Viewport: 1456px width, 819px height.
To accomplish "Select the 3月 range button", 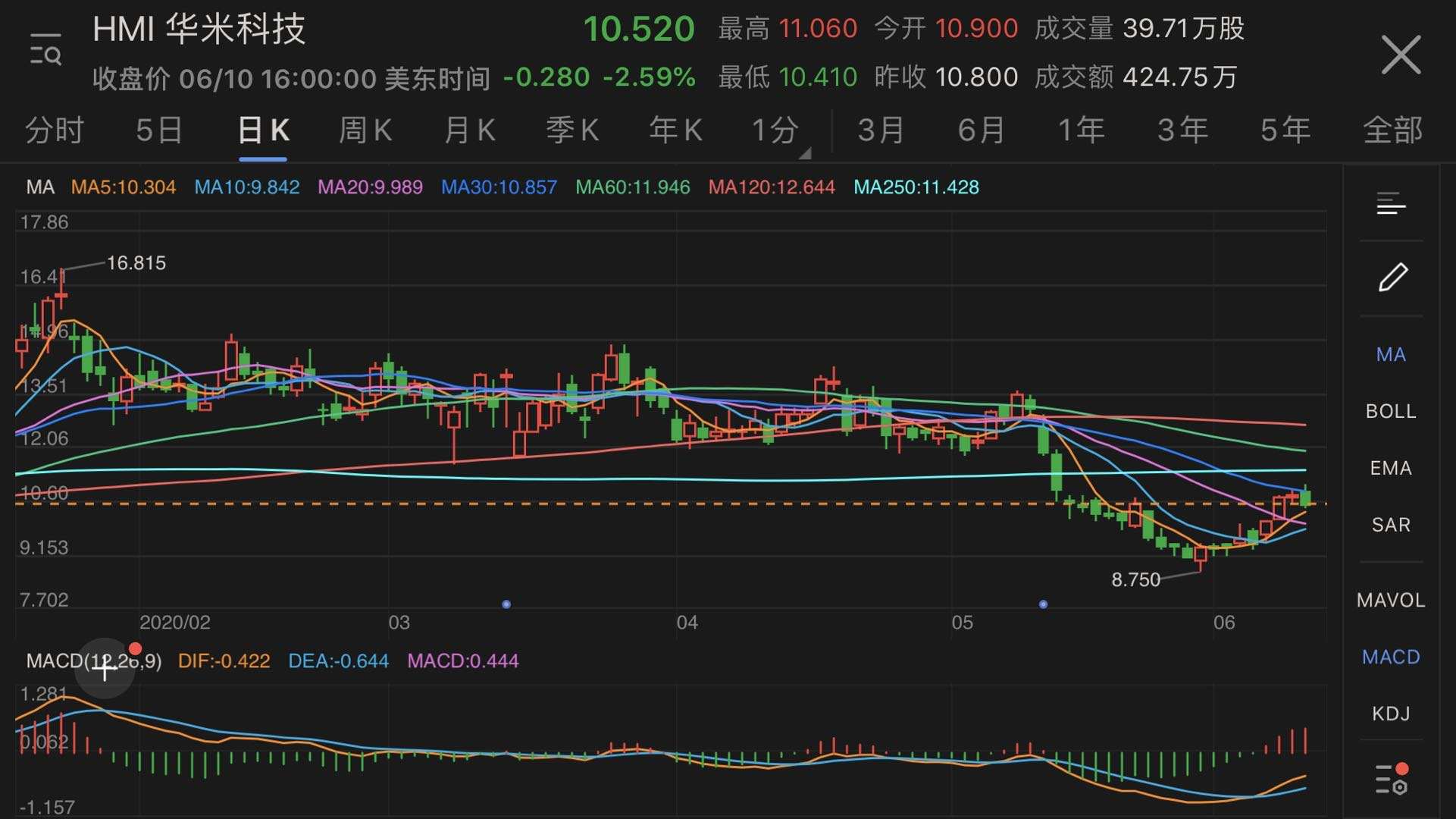I will point(881,130).
